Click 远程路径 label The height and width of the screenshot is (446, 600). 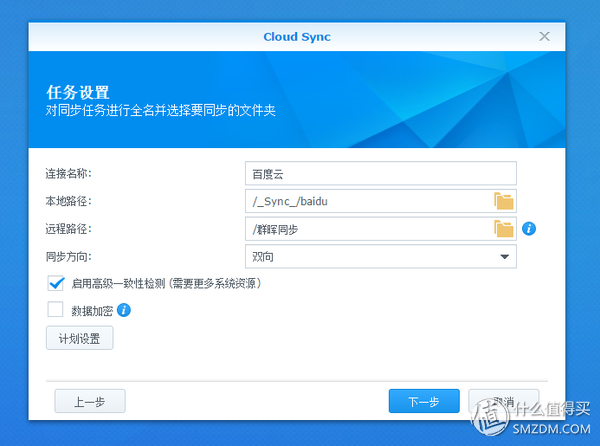pos(68,229)
